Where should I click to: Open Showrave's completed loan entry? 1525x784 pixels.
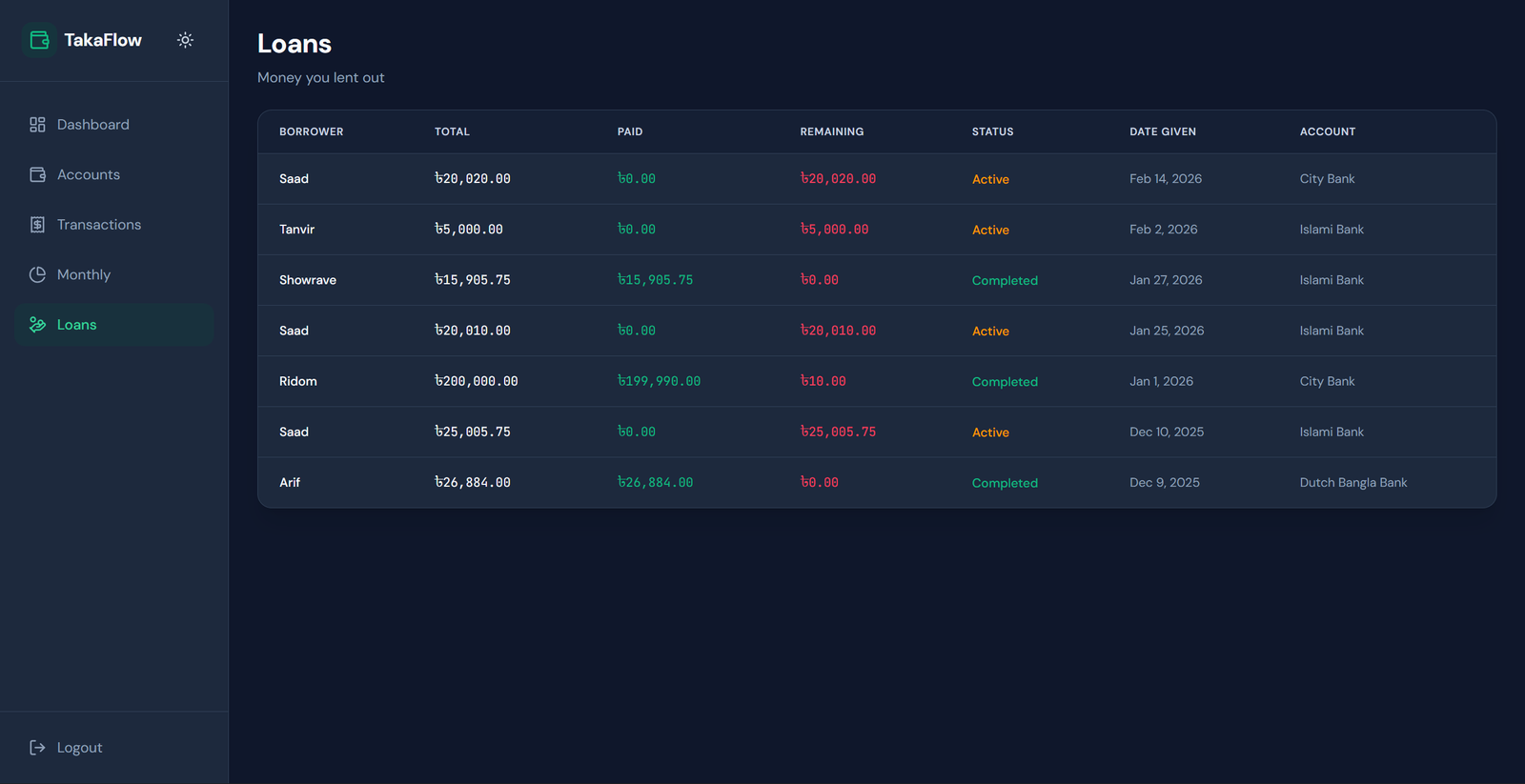[308, 280]
